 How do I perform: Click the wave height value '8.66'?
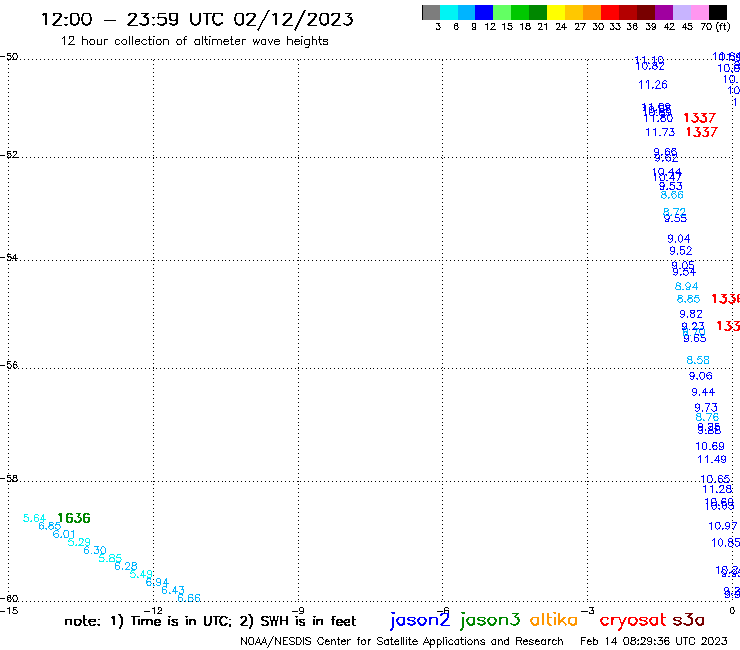coord(672,195)
